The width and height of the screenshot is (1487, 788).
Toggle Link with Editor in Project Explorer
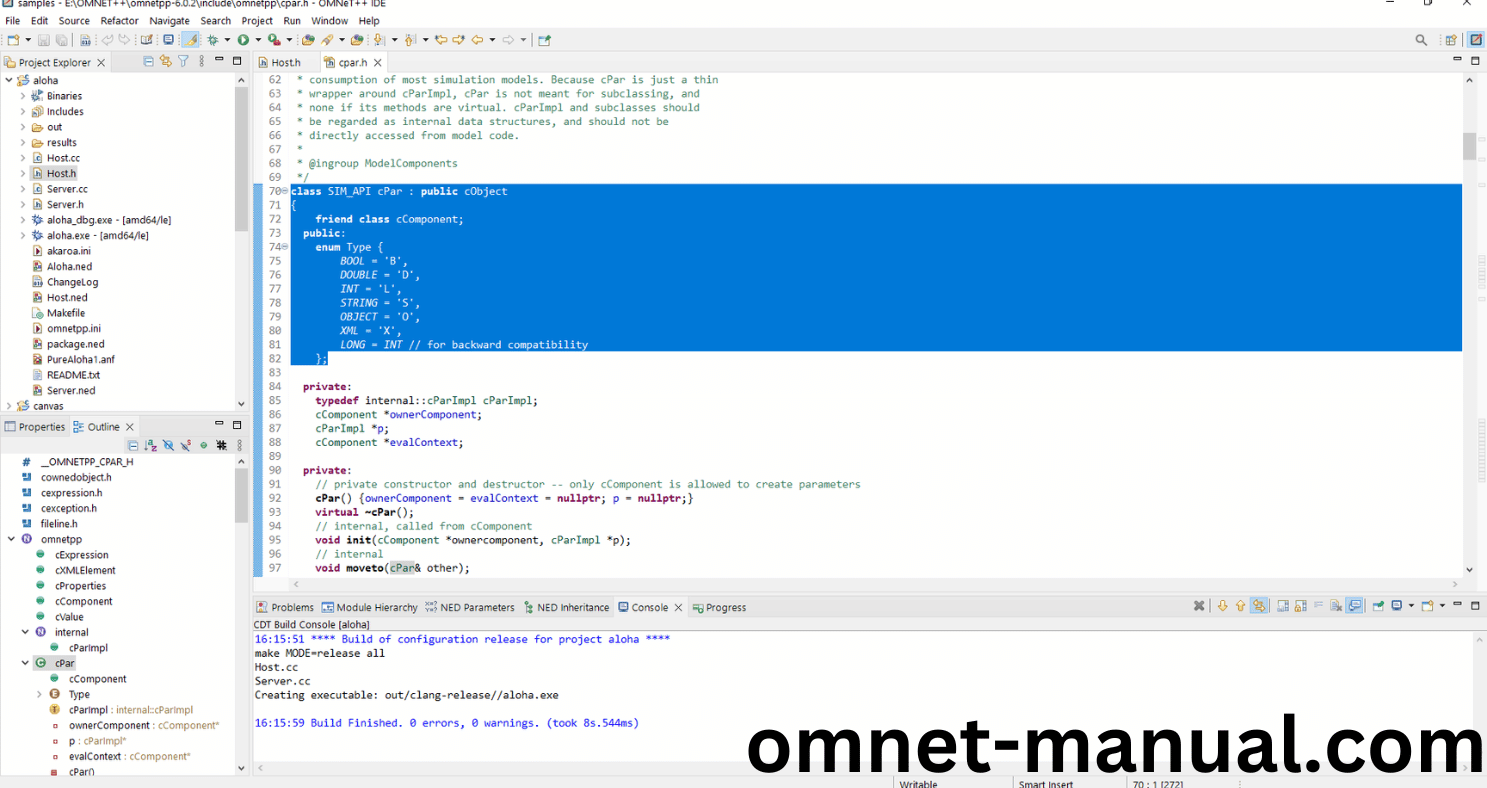165,62
